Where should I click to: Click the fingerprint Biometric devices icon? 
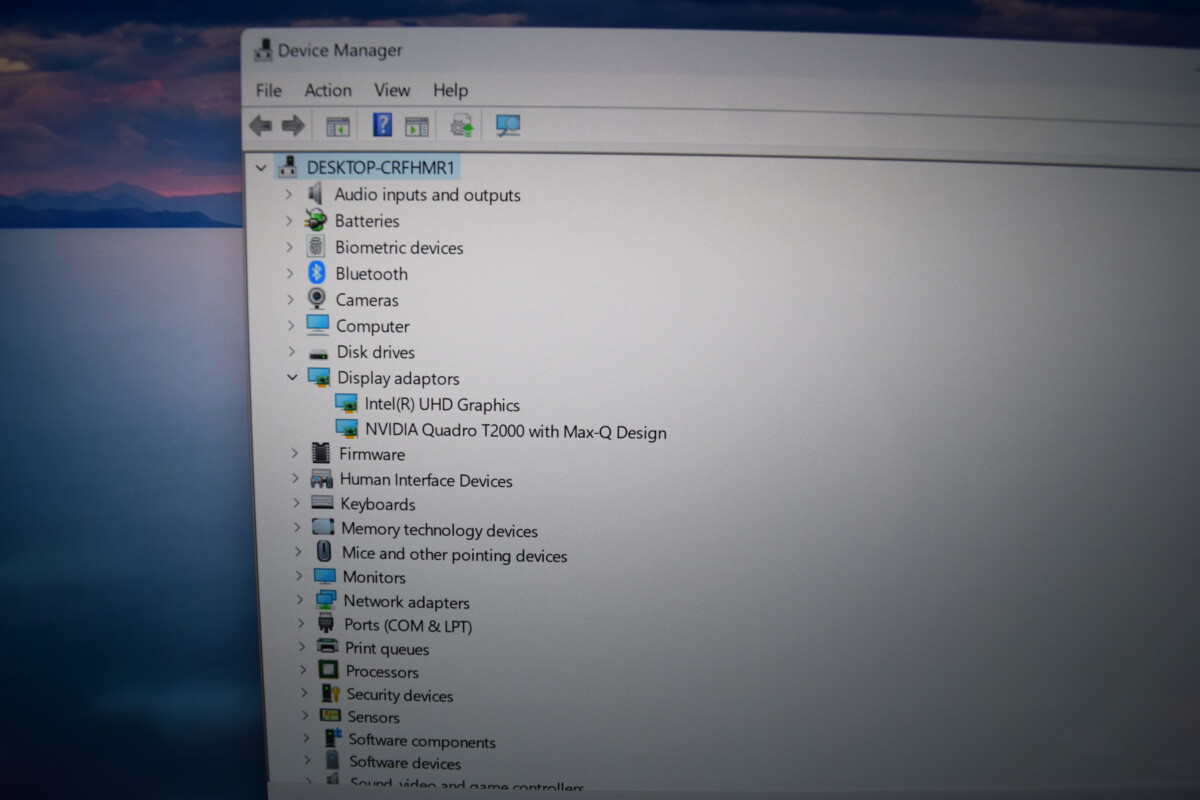(316, 246)
